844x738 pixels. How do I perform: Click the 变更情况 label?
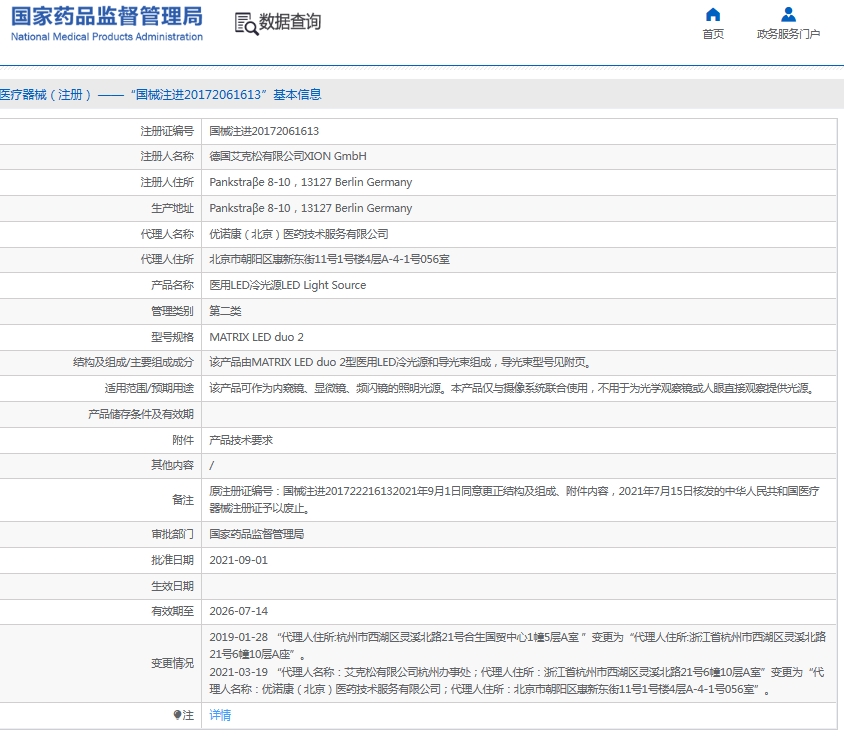point(172,663)
